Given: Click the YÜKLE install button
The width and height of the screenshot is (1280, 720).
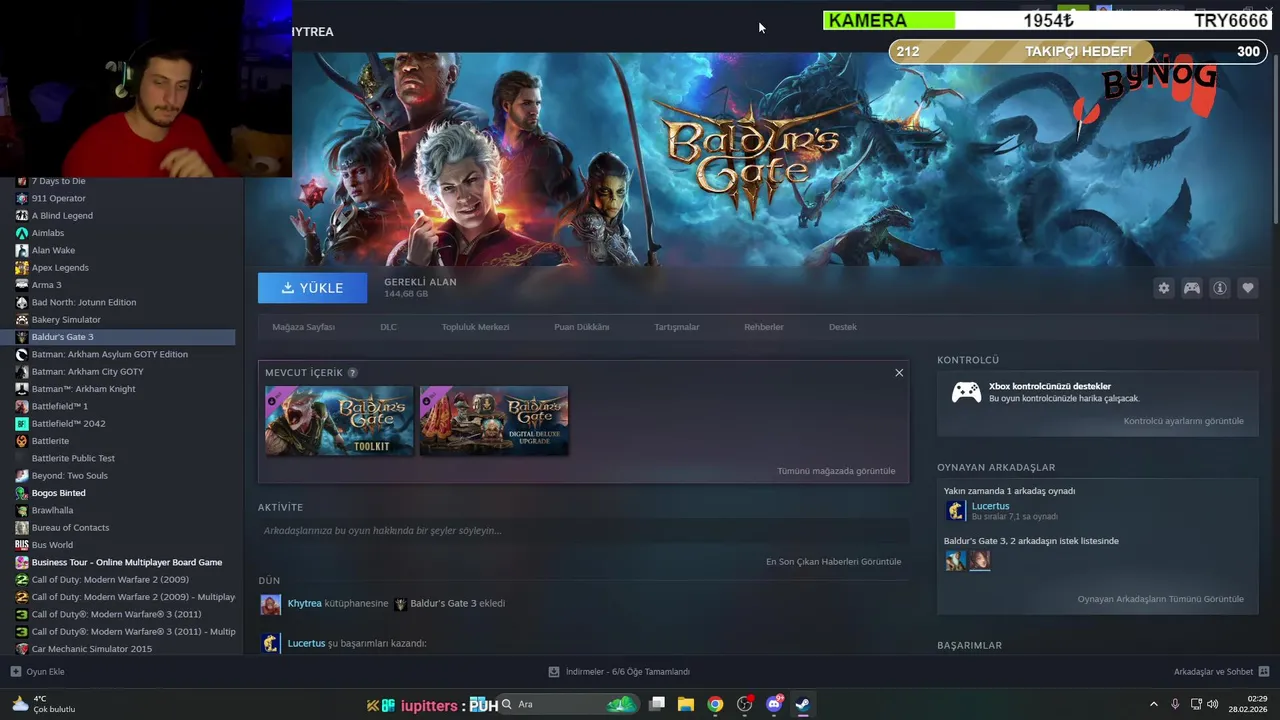Looking at the screenshot, I should pos(312,288).
